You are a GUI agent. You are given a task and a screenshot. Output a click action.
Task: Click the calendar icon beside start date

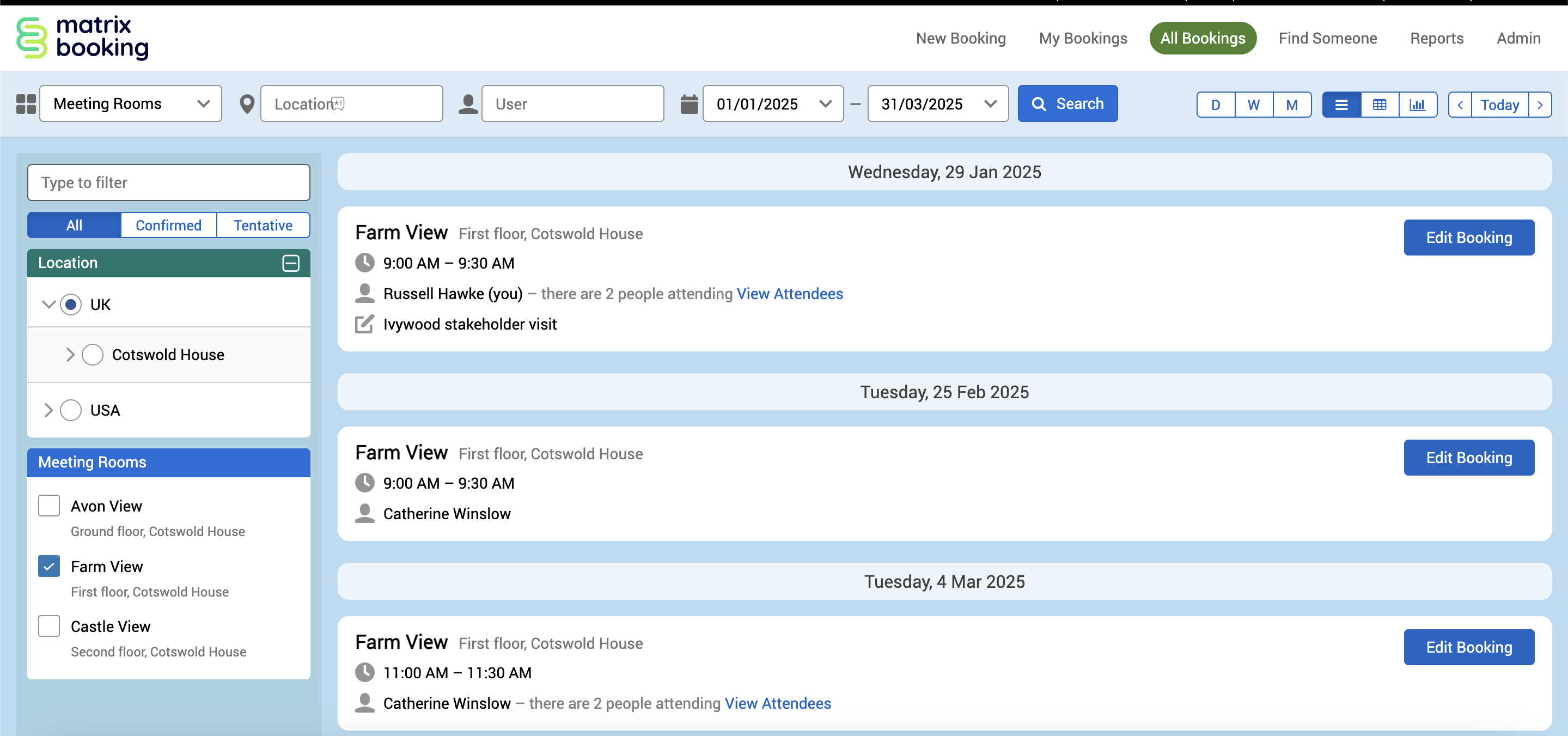[x=689, y=104]
